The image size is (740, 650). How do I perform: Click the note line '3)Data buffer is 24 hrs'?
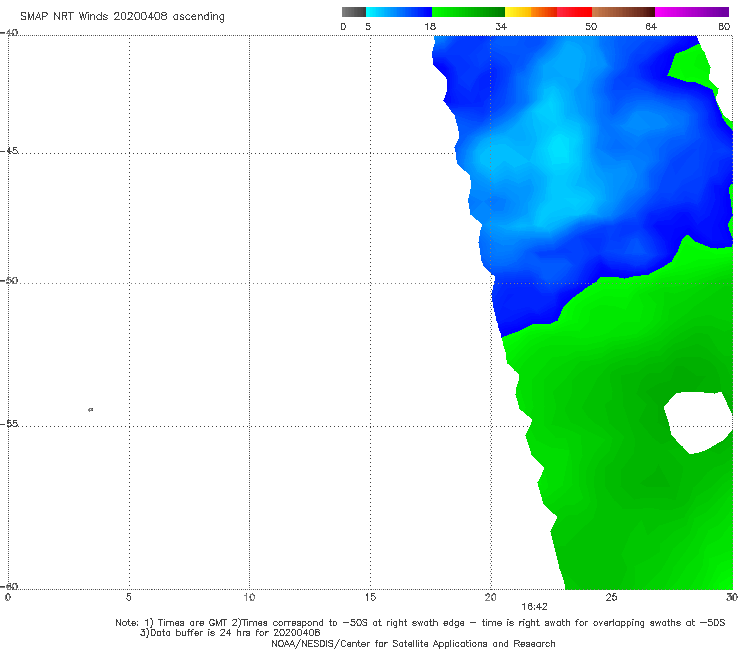click(230, 633)
